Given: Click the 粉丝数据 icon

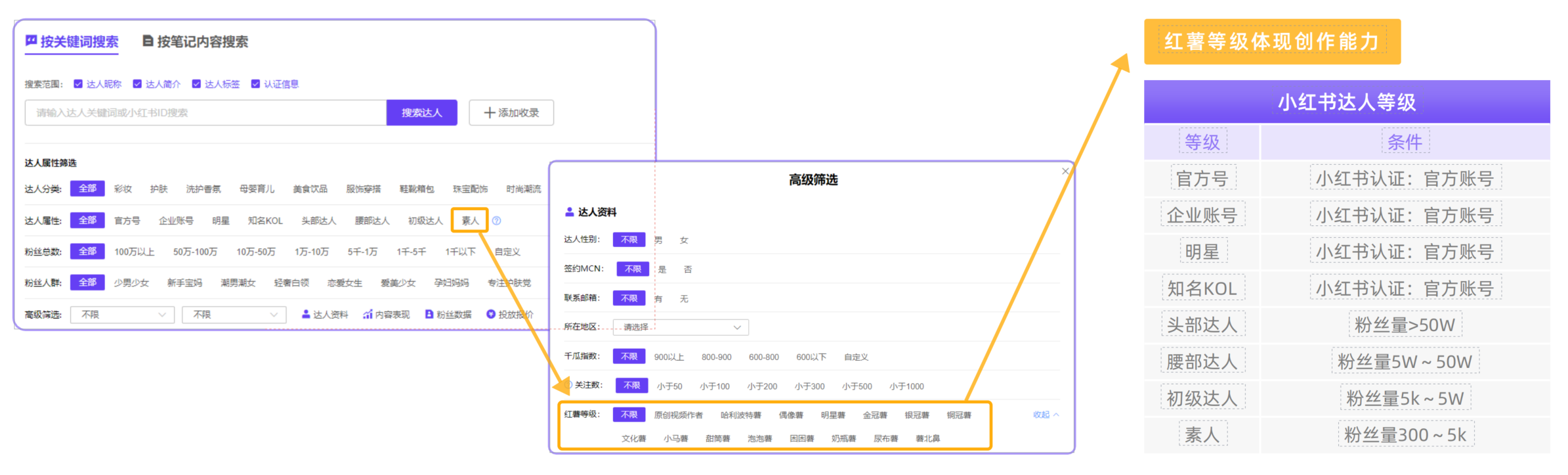Looking at the screenshot, I should click(429, 314).
